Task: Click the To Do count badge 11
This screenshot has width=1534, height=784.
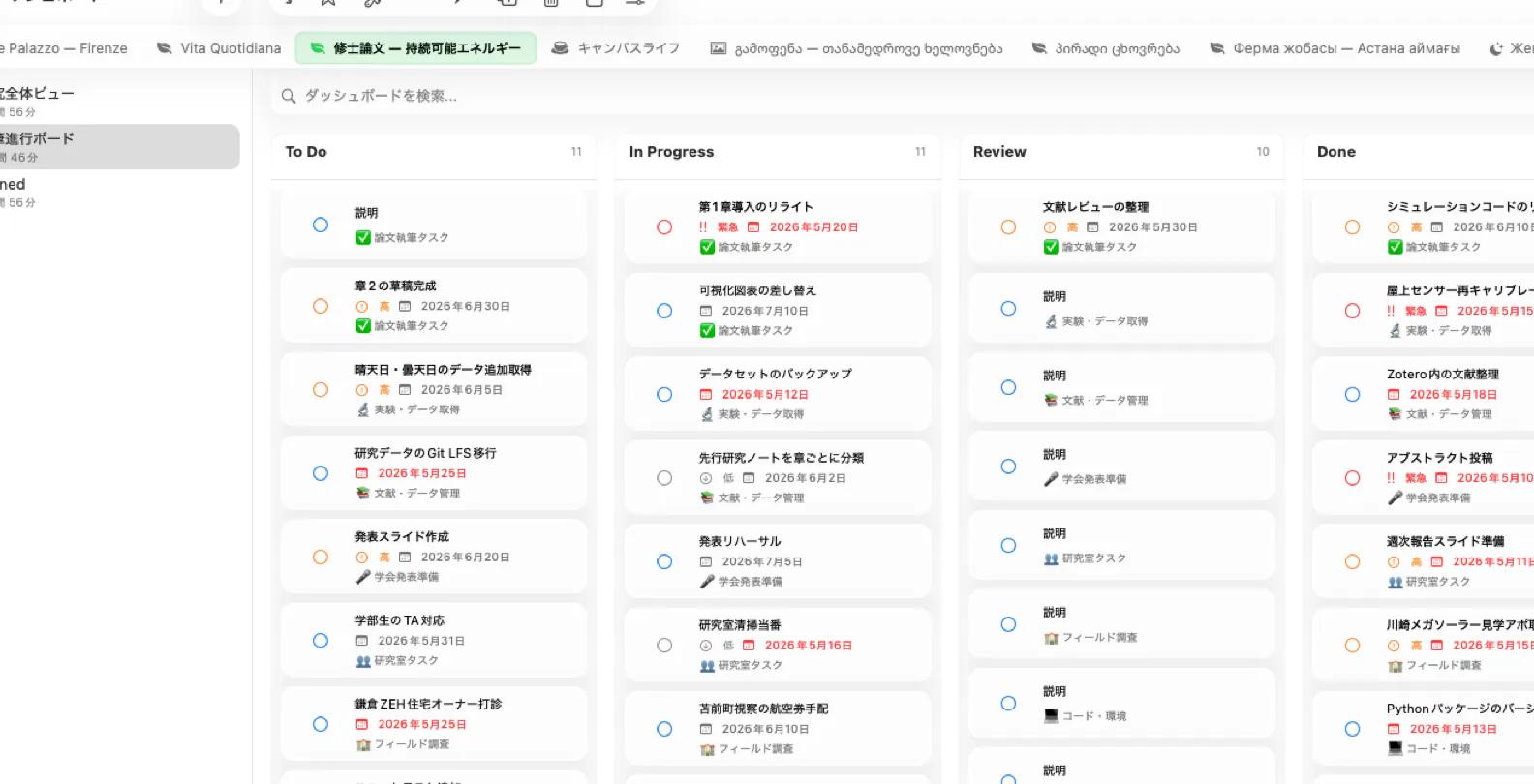Action: click(x=576, y=152)
